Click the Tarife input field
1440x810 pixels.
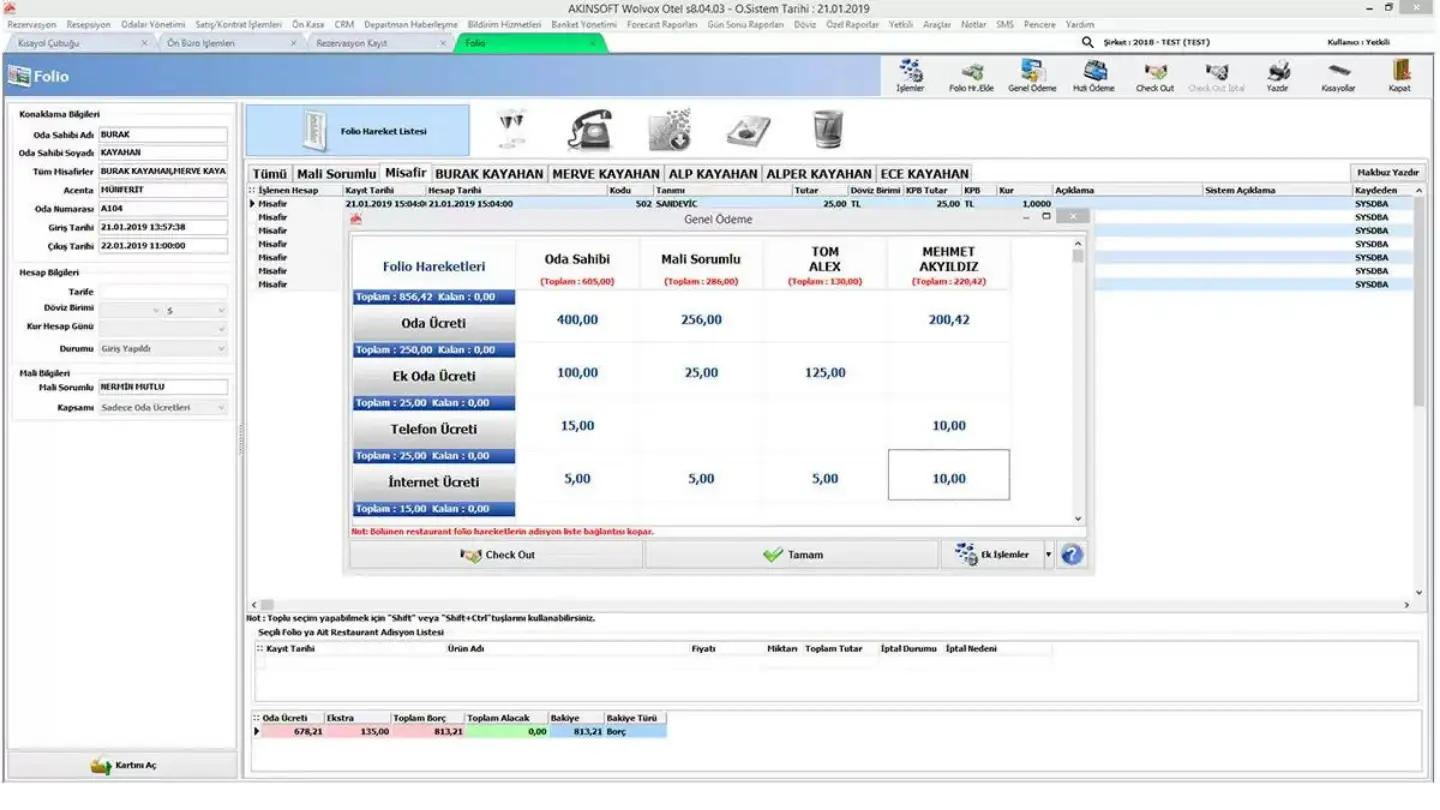pyautogui.click(x=164, y=292)
